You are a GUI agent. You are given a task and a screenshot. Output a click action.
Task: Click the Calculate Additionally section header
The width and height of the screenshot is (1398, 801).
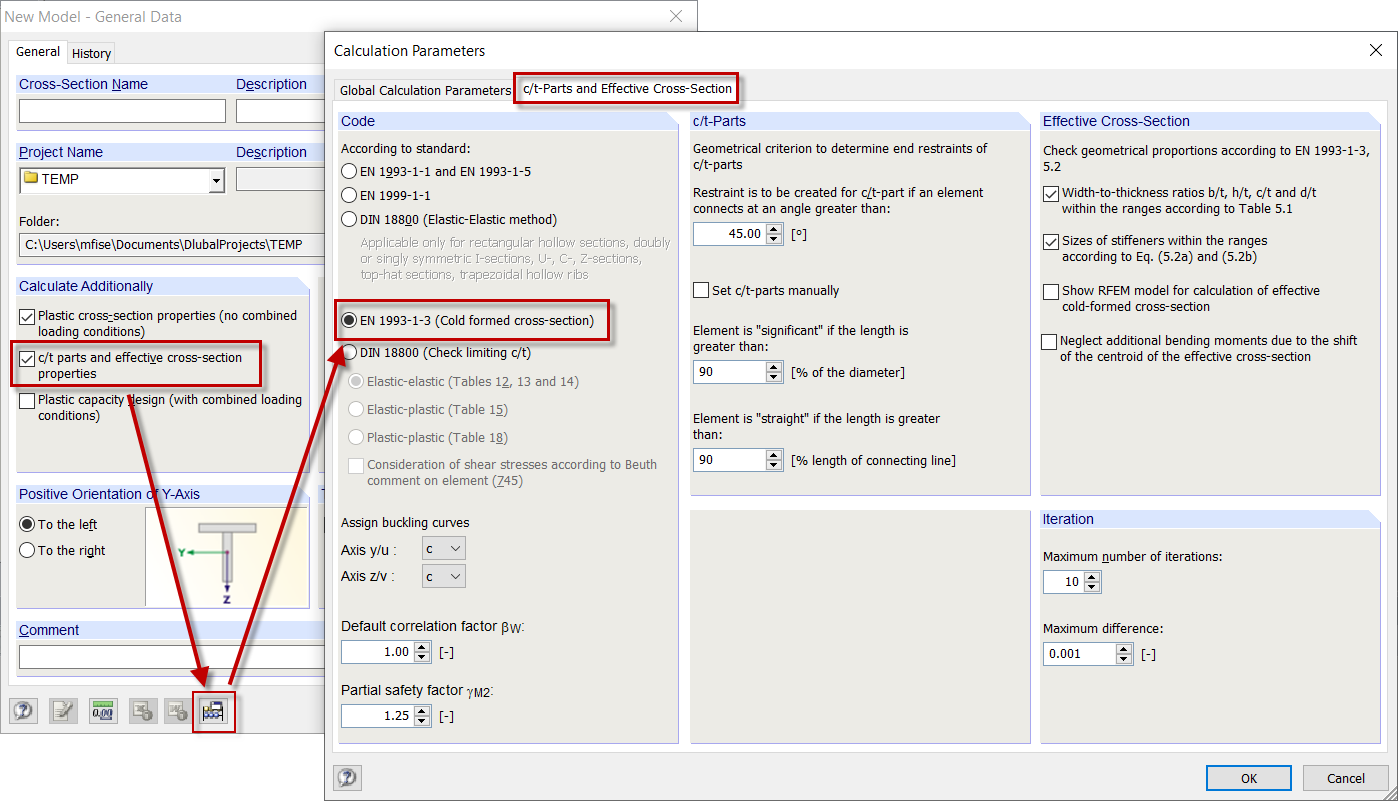[164, 286]
